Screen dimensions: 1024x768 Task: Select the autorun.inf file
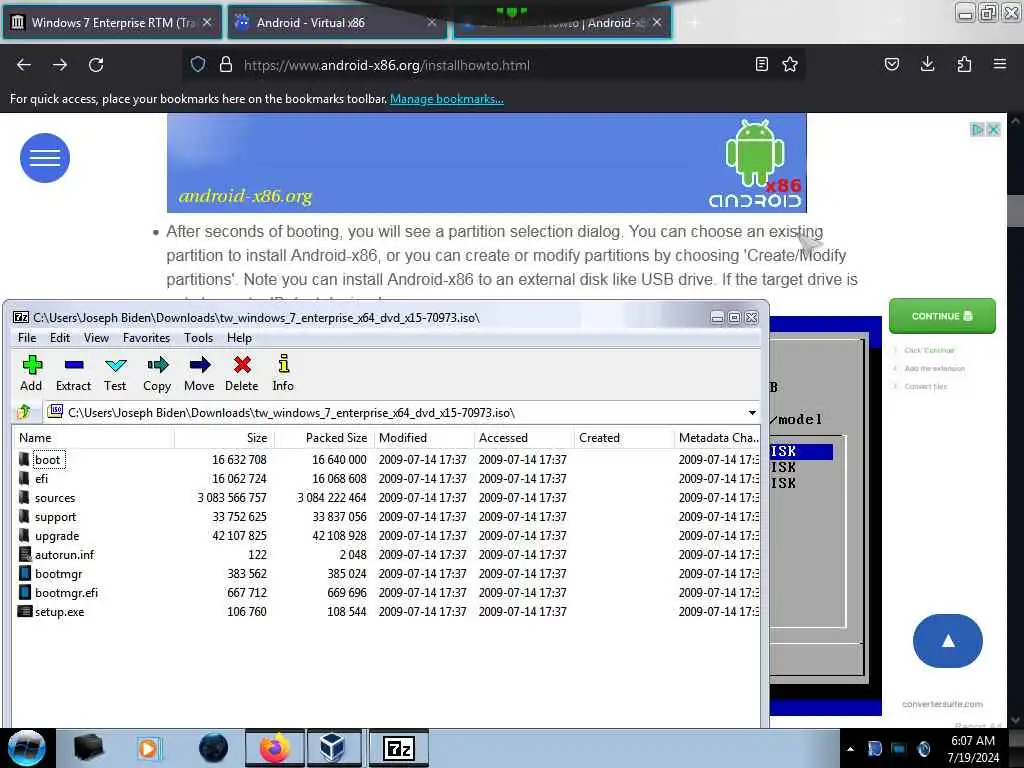(64, 554)
